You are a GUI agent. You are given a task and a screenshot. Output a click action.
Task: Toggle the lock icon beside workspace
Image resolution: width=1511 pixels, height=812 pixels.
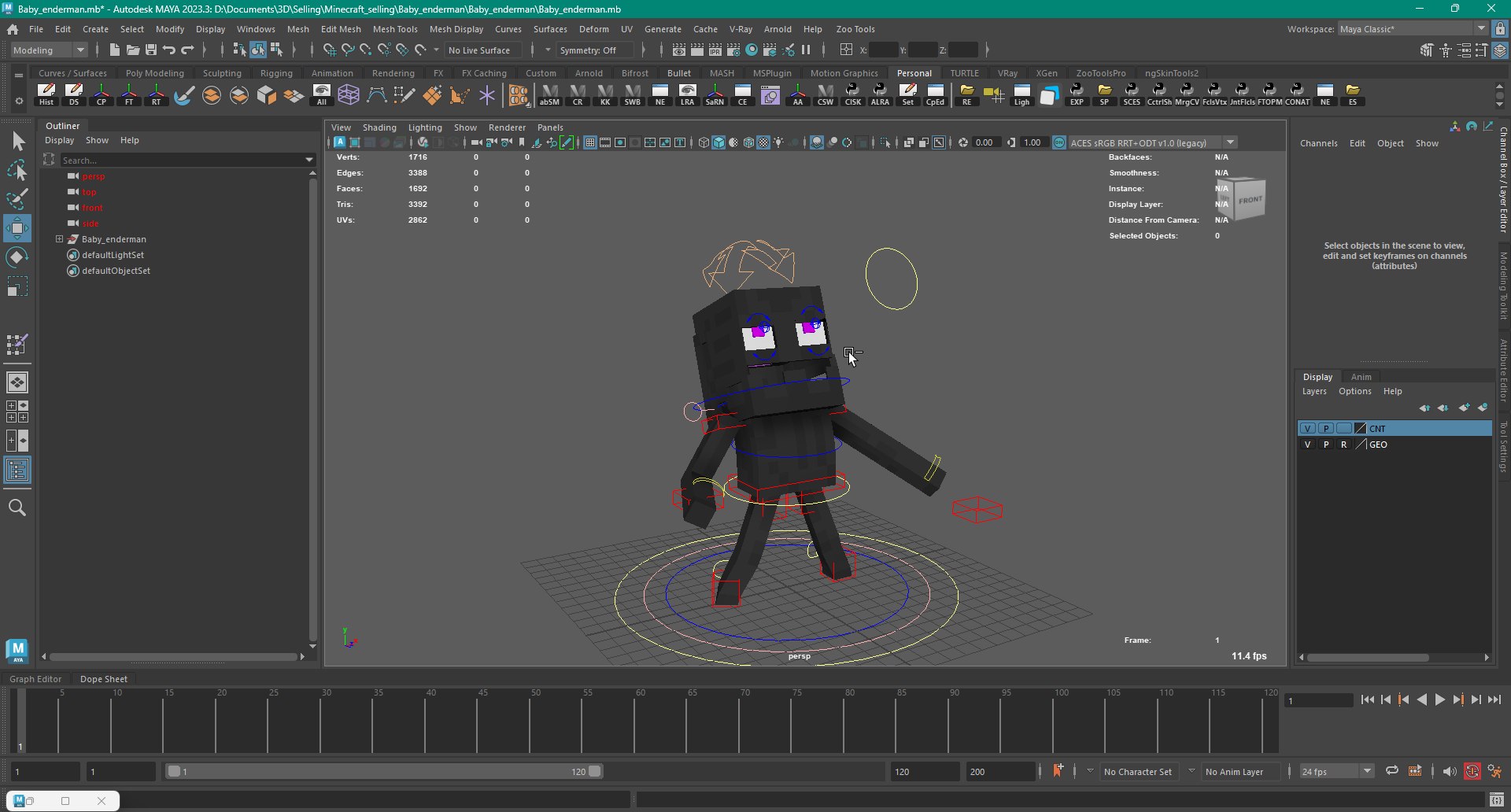click(1500, 29)
